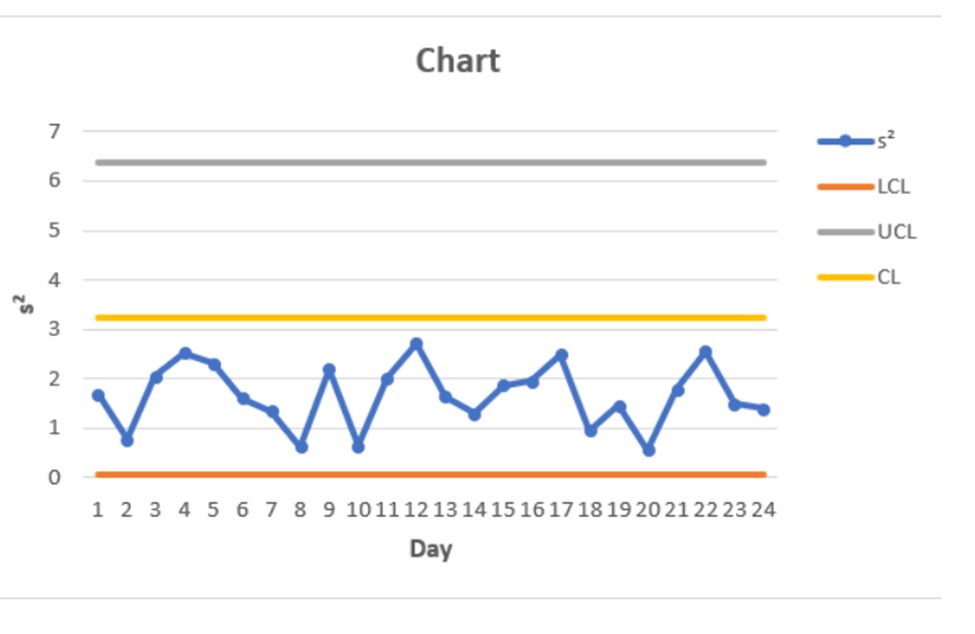Select the CL legend entry
The width and height of the screenshot is (975, 634).
pyautogui.click(x=889, y=277)
